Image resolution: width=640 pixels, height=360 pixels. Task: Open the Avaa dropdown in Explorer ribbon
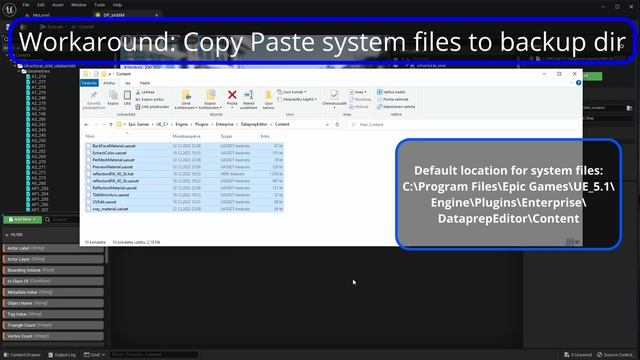click(358, 92)
